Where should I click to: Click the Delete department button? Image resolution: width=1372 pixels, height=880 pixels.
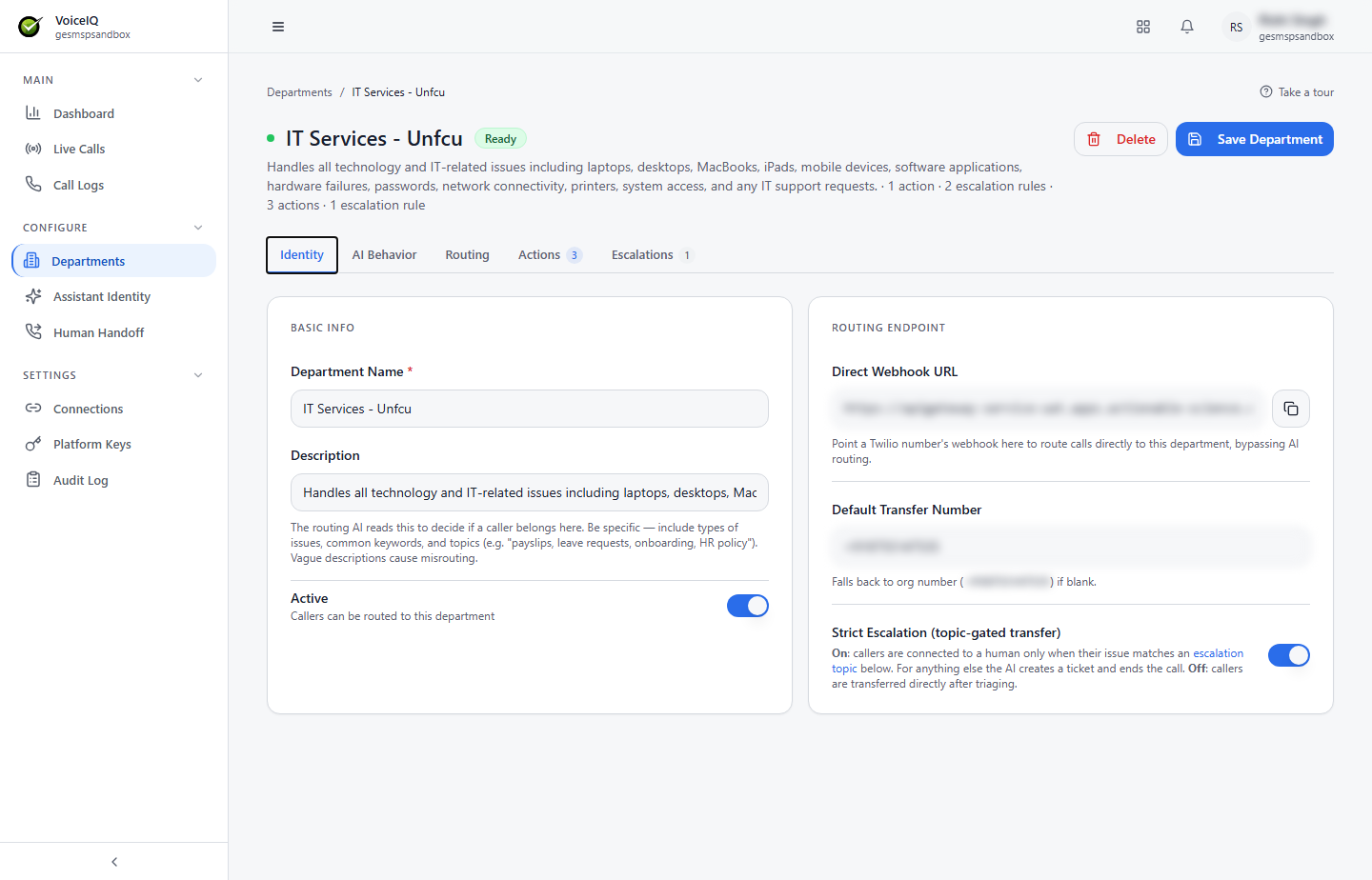pos(1120,139)
